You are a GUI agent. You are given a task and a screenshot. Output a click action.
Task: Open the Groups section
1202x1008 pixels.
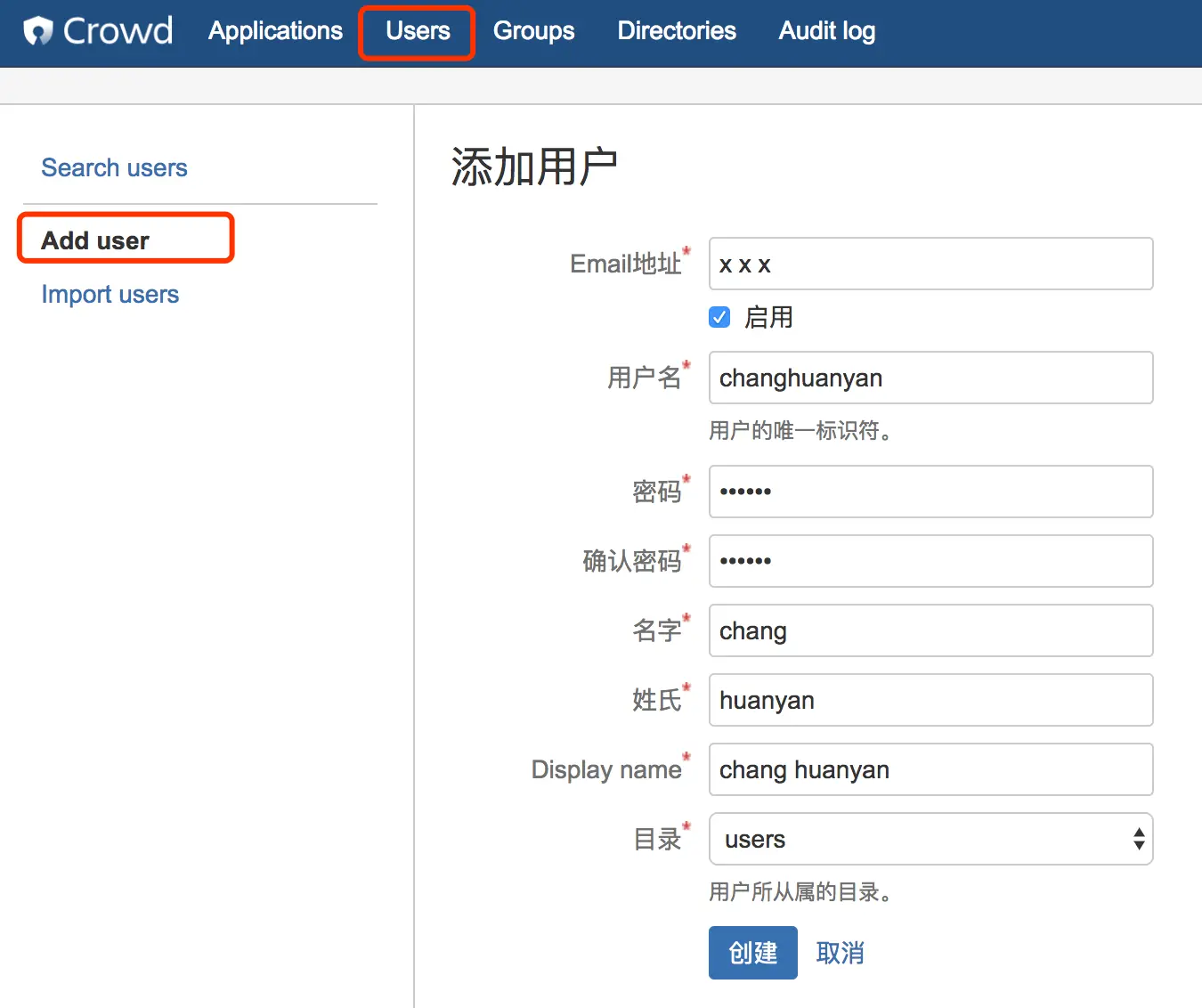point(533,31)
